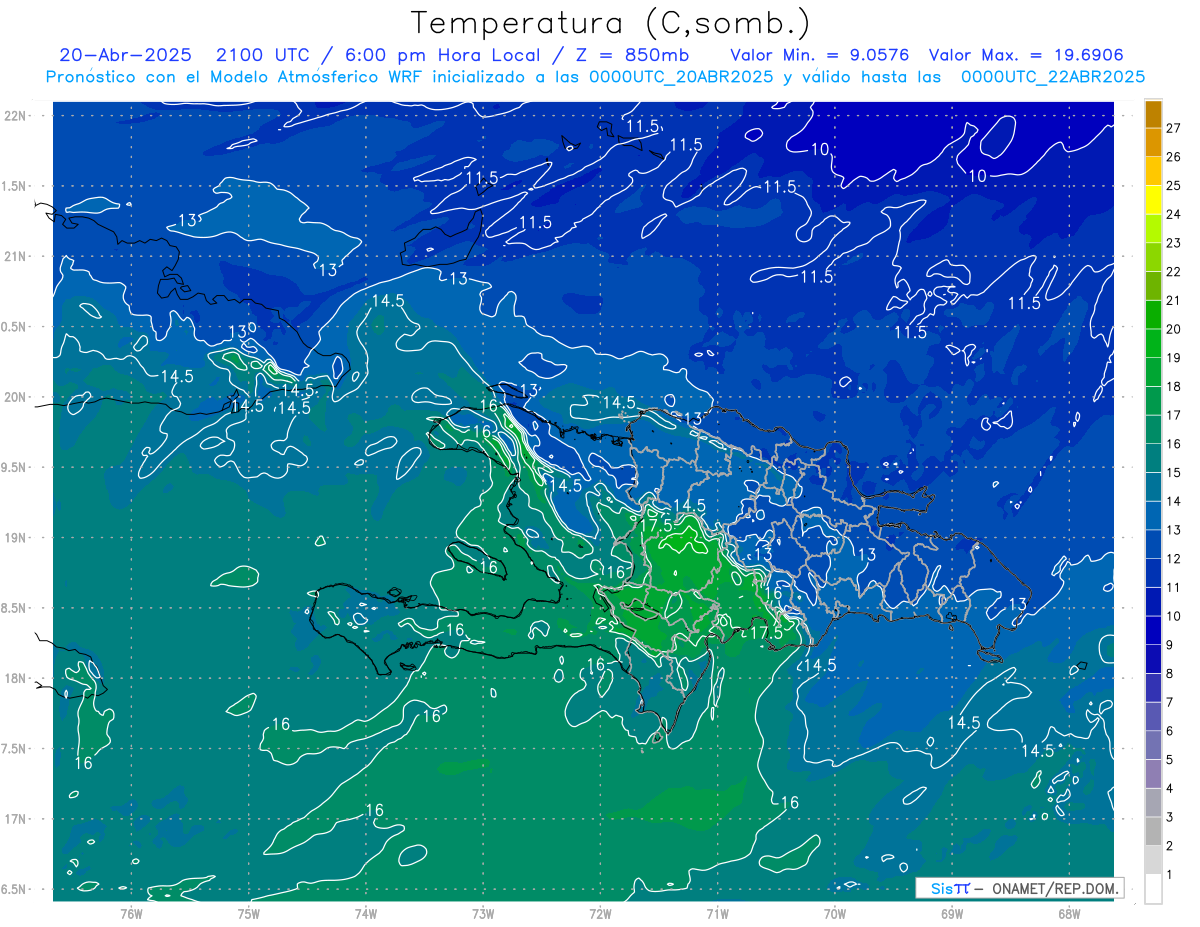Click longitude axis label '74W'

pos(366,913)
